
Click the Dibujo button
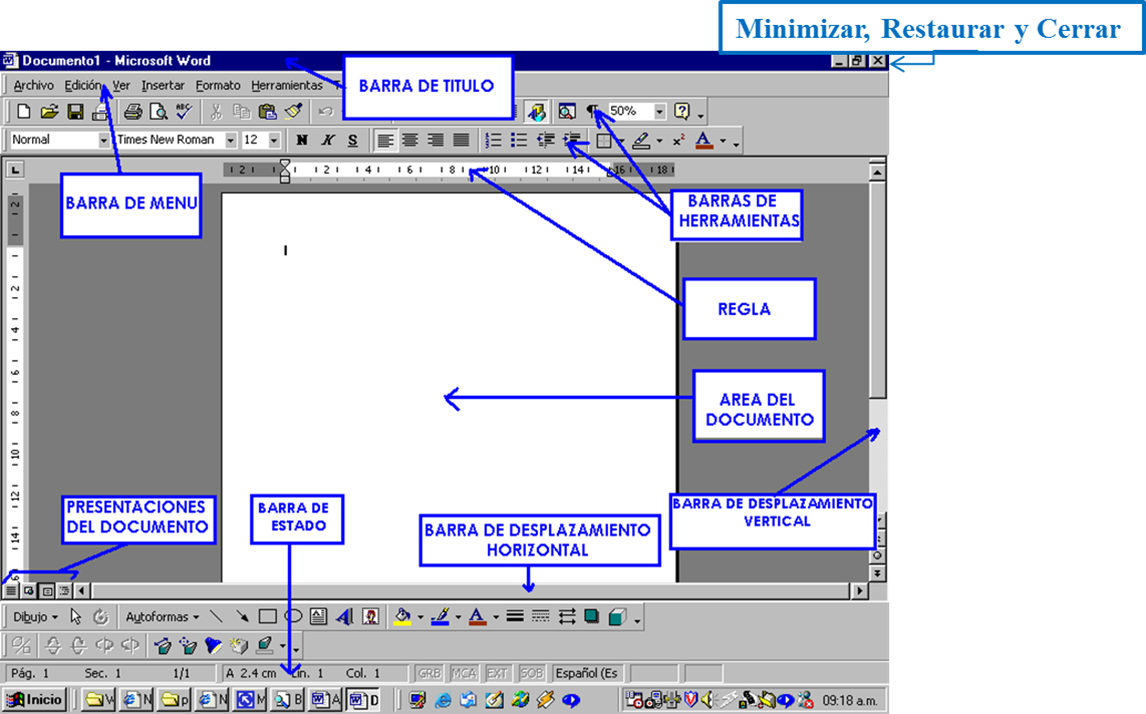coord(31,615)
